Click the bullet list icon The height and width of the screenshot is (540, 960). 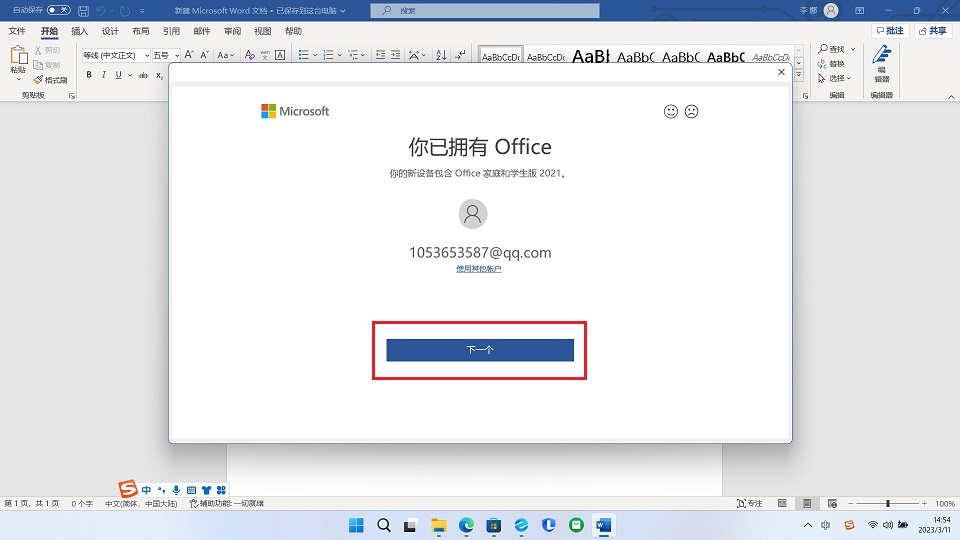click(302, 55)
